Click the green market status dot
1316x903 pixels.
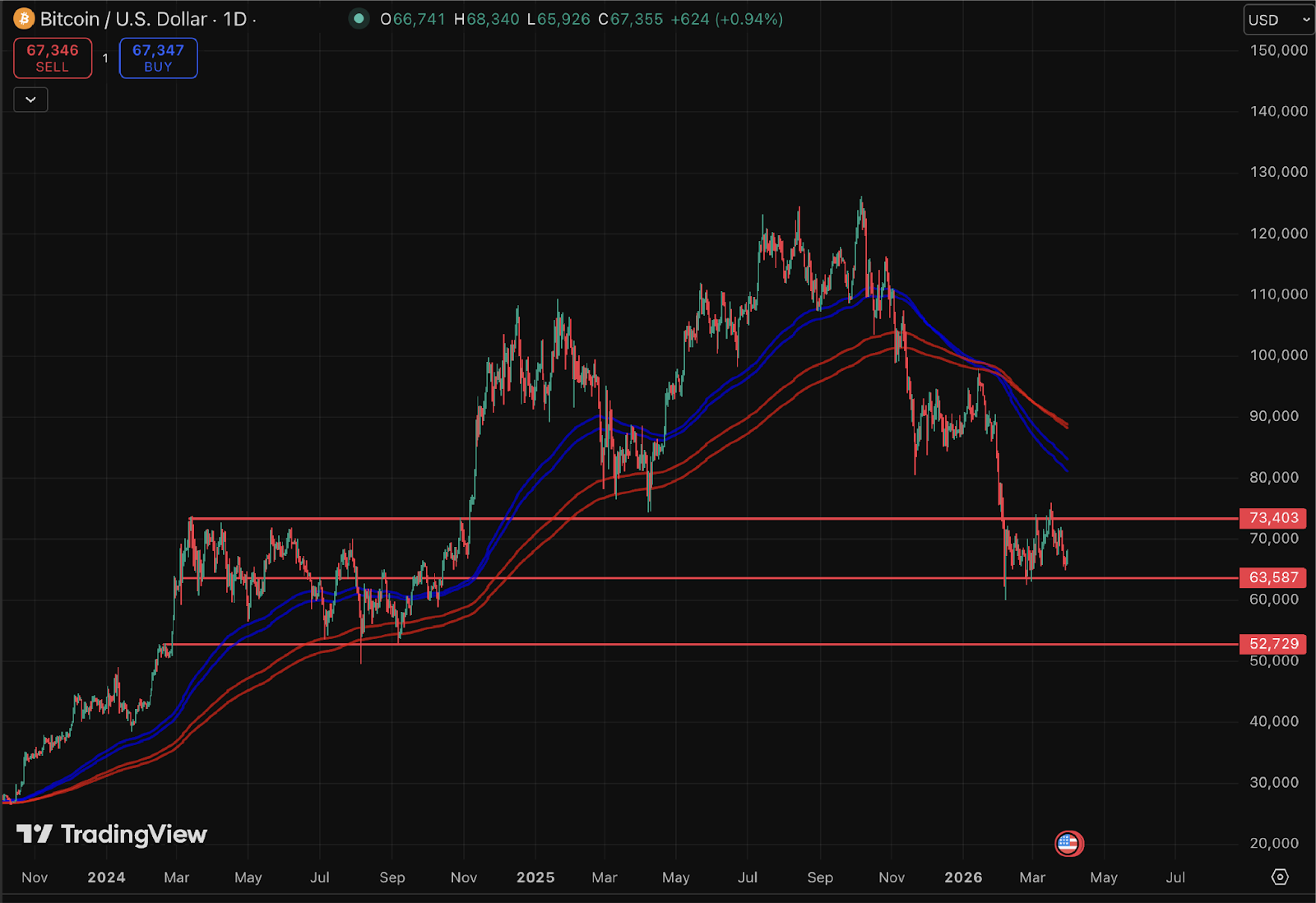[x=359, y=18]
